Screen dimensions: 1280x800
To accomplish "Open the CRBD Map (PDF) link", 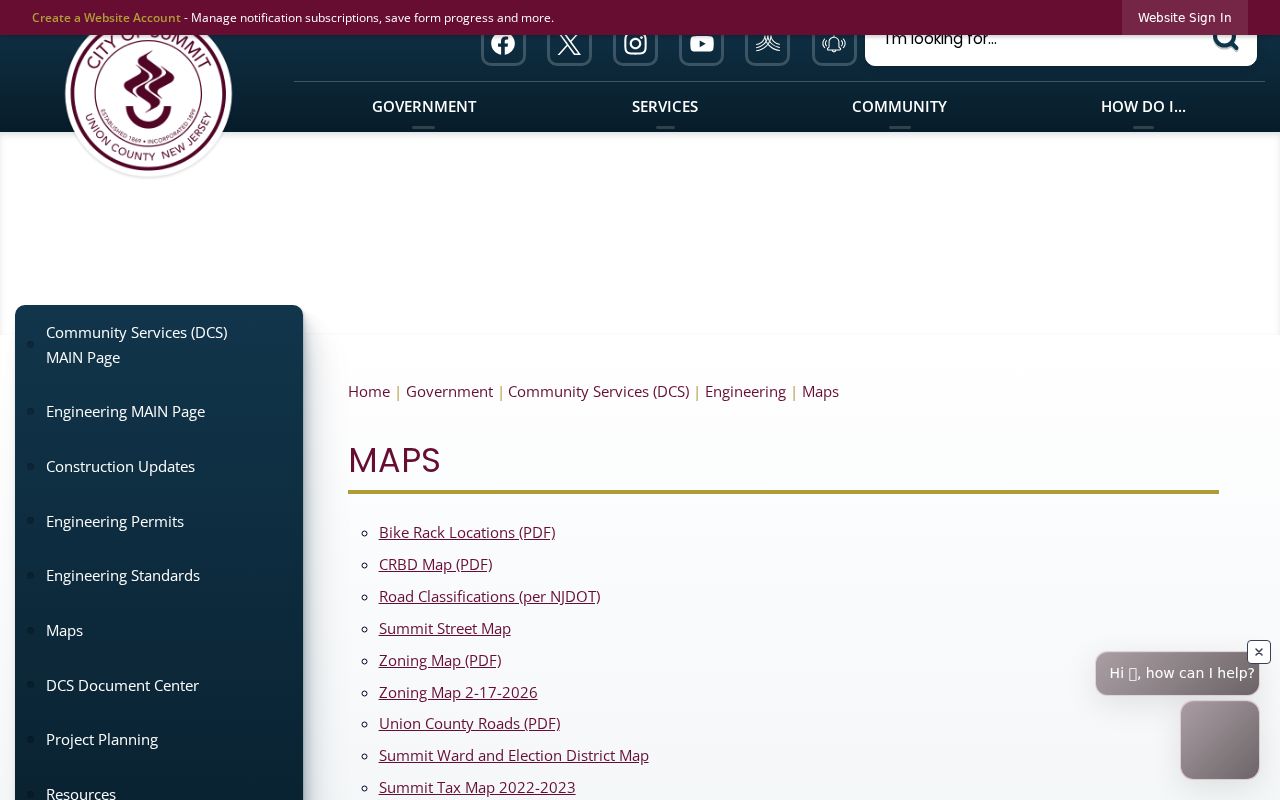I will tap(435, 565).
